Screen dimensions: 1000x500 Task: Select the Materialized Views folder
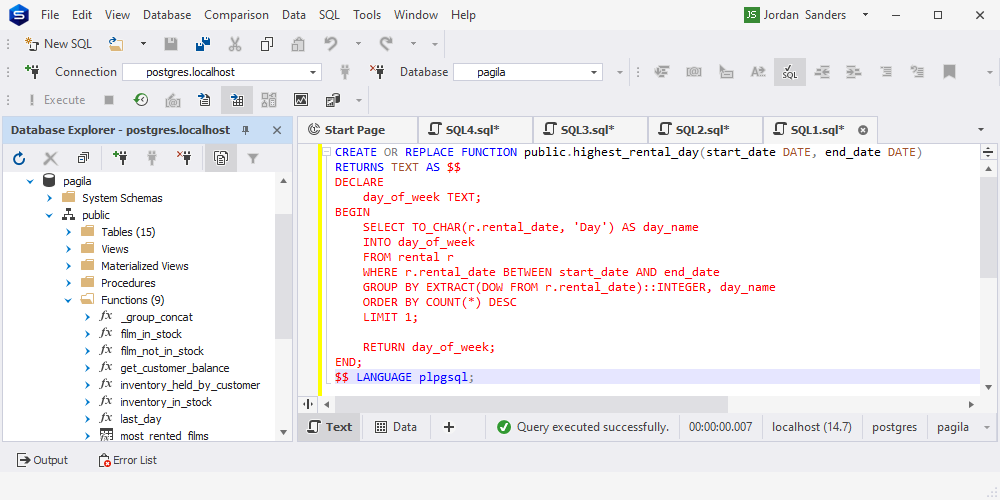(x=145, y=266)
